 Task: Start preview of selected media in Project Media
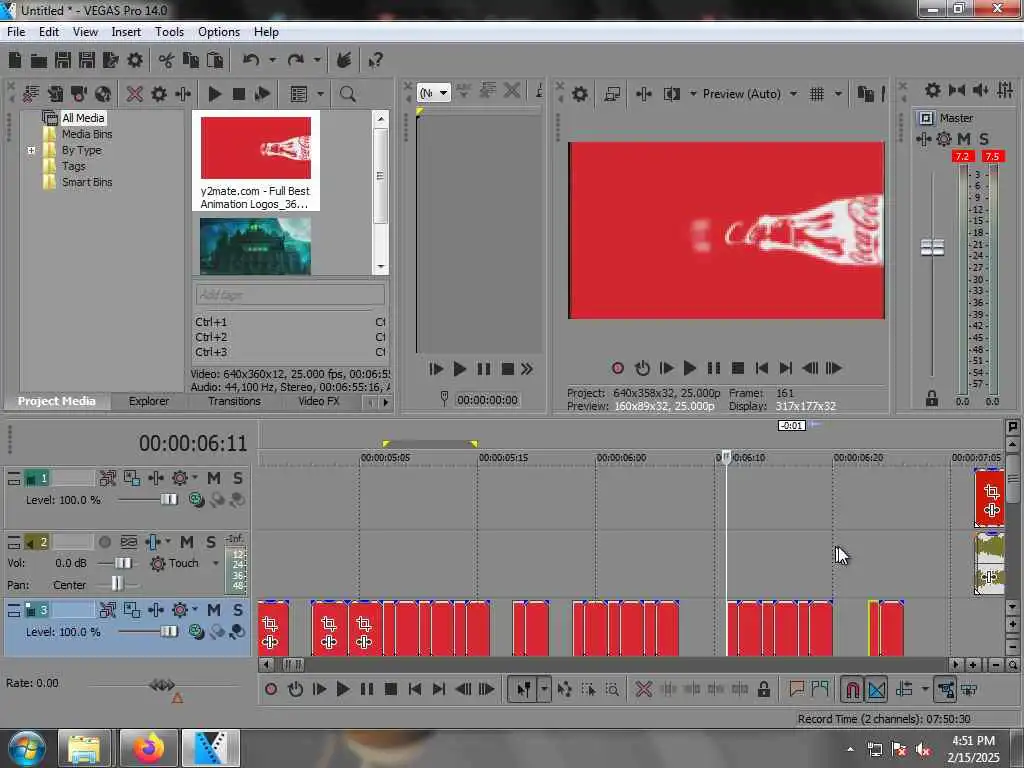click(x=214, y=94)
